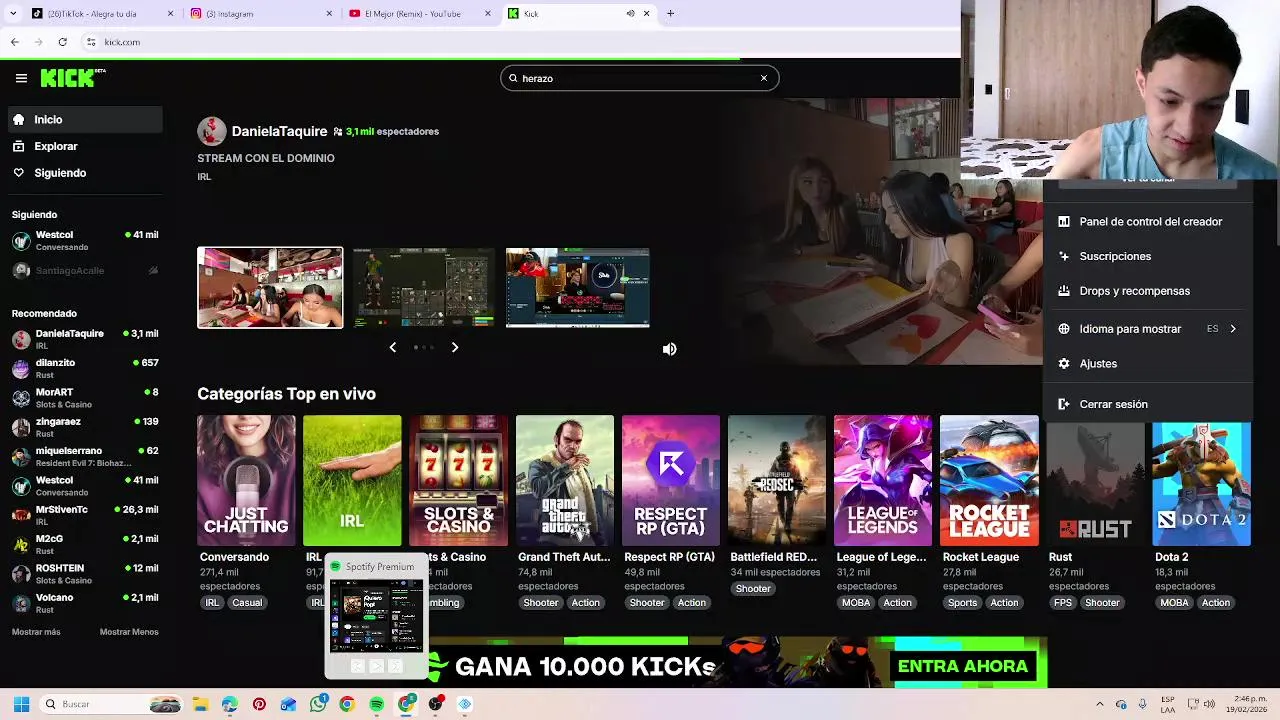Screen dimensions: 1280x720
Task: Open the offline SantiagoAcalle channel
Action: tap(84, 271)
